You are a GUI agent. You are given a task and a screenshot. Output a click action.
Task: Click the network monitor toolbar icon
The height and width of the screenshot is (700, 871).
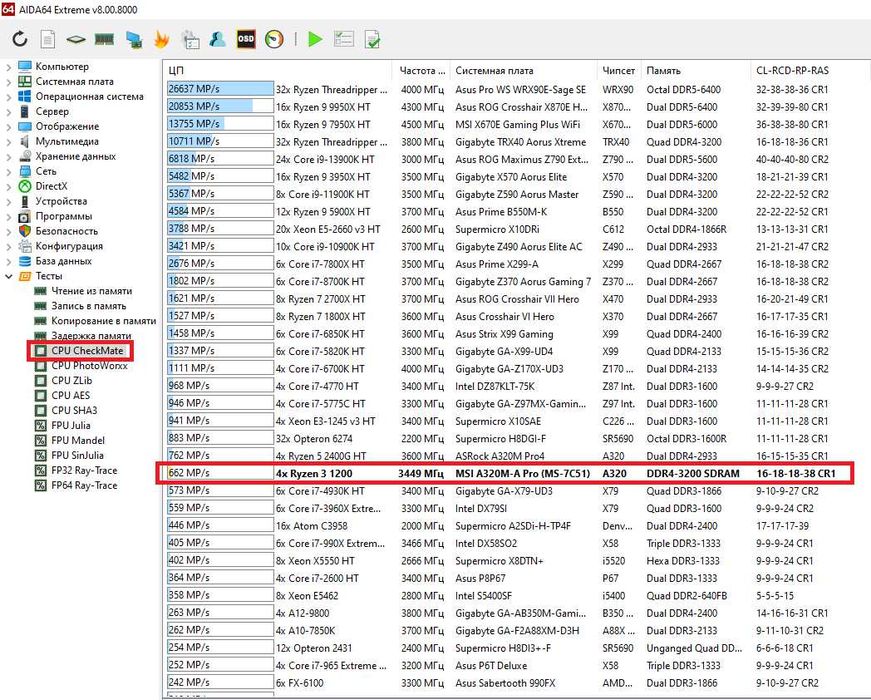[x=134, y=39]
